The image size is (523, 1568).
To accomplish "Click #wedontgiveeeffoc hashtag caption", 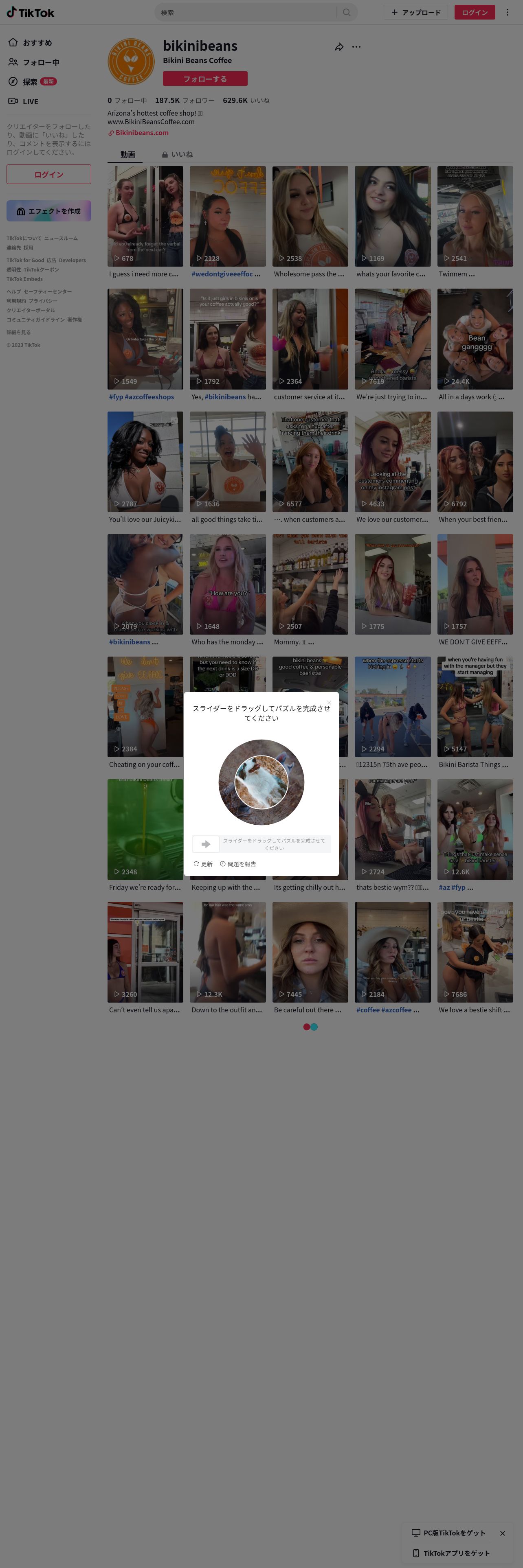I will pos(222,274).
